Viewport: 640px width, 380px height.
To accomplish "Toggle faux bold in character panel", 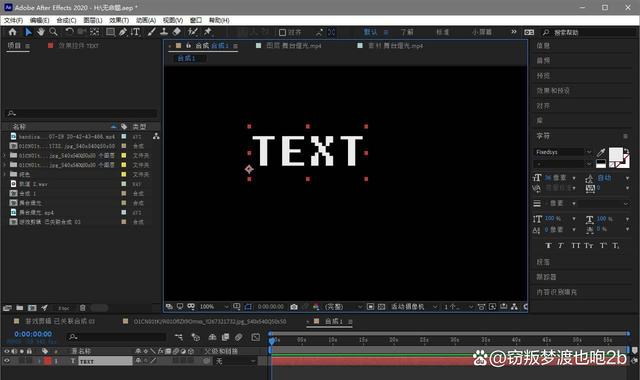I will (x=548, y=245).
